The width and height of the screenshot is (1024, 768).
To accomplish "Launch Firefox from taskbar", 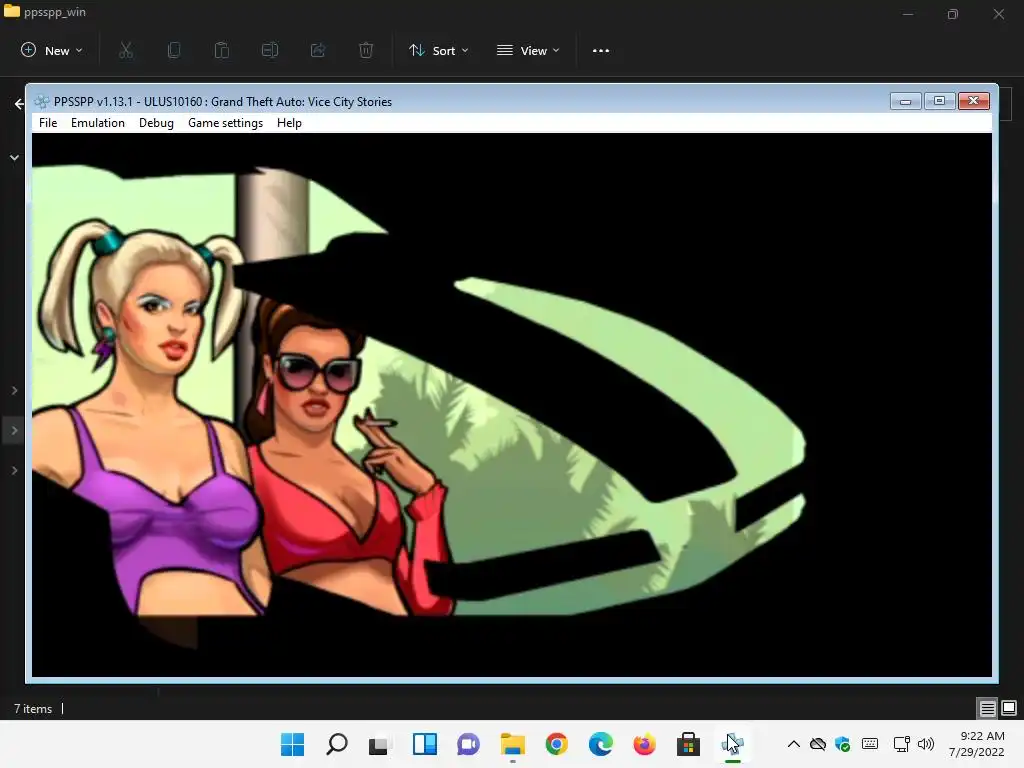I will 645,744.
